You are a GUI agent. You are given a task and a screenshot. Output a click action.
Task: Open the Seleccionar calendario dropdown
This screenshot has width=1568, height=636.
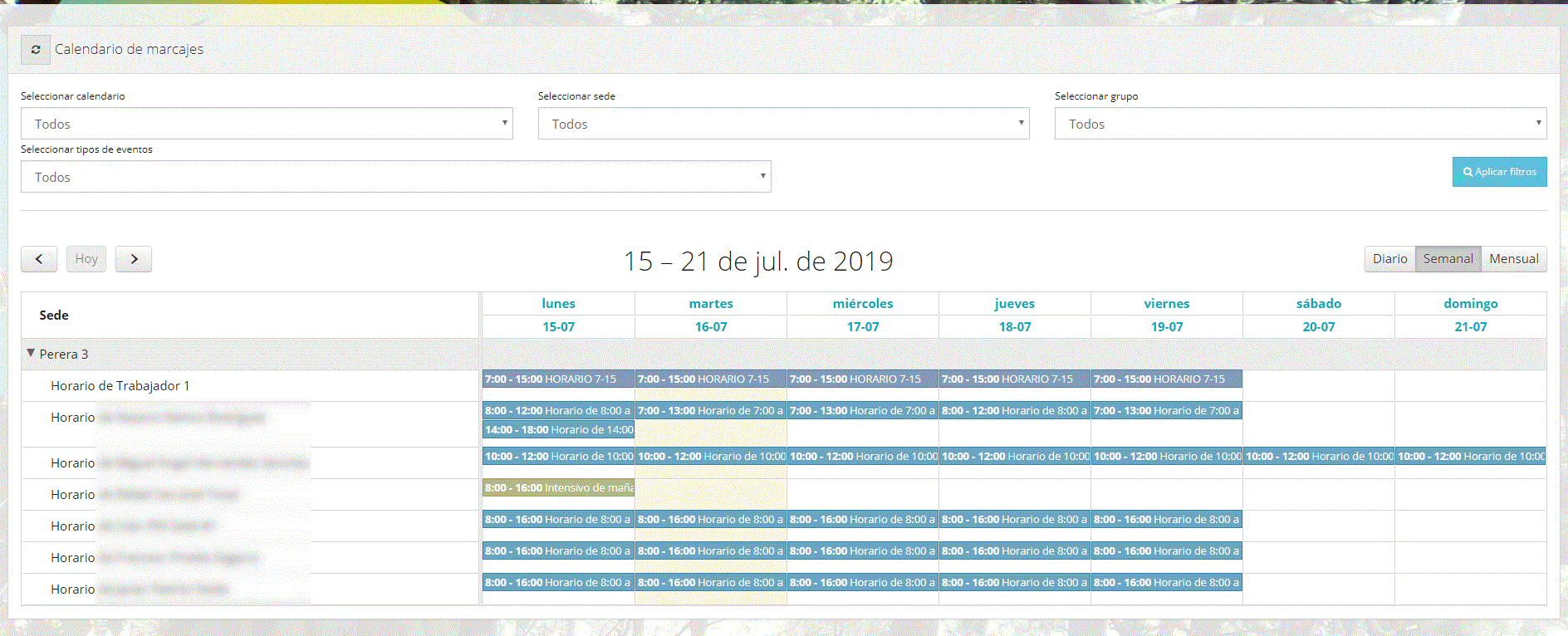tap(267, 124)
